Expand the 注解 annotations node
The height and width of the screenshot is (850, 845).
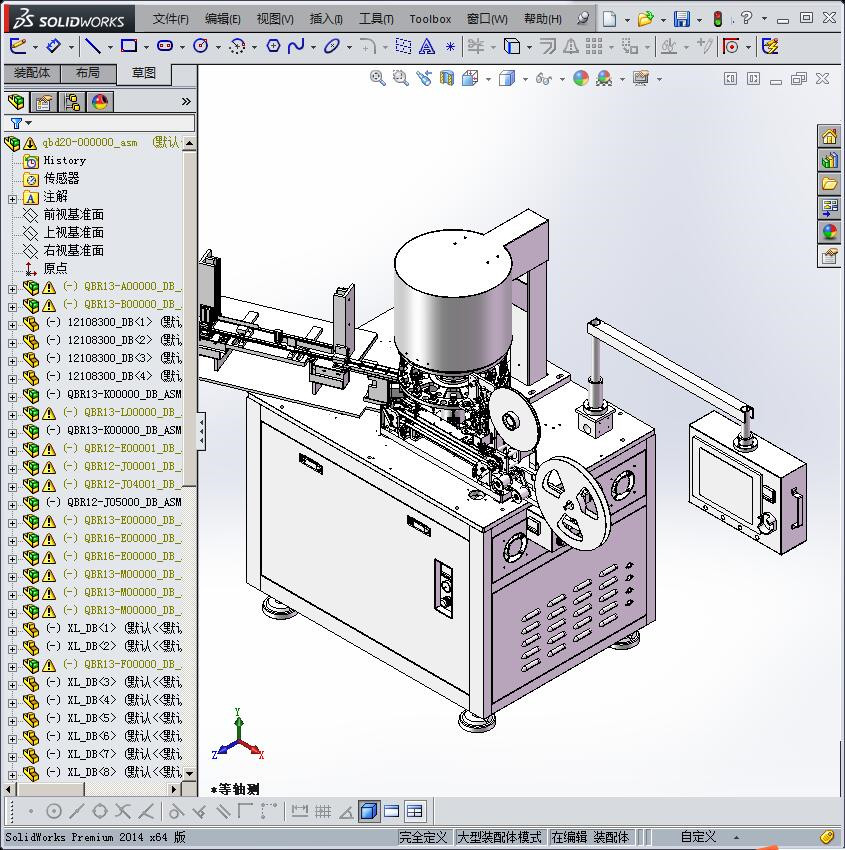[x=12, y=199]
